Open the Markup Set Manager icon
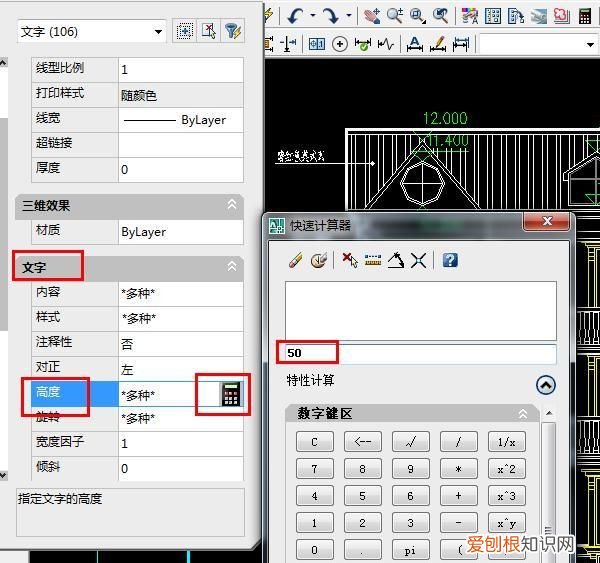The height and width of the screenshot is (563, 600). pos(561,16)
